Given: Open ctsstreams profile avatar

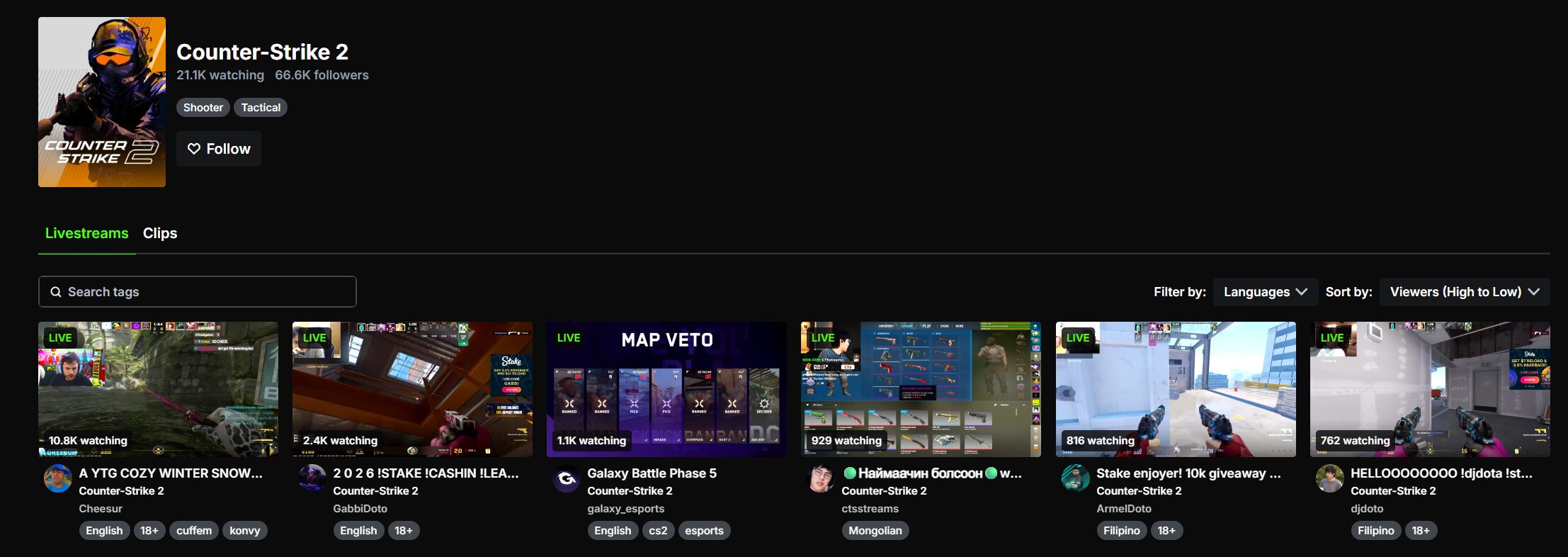Looking at the screenshot, I should point(821,478).
